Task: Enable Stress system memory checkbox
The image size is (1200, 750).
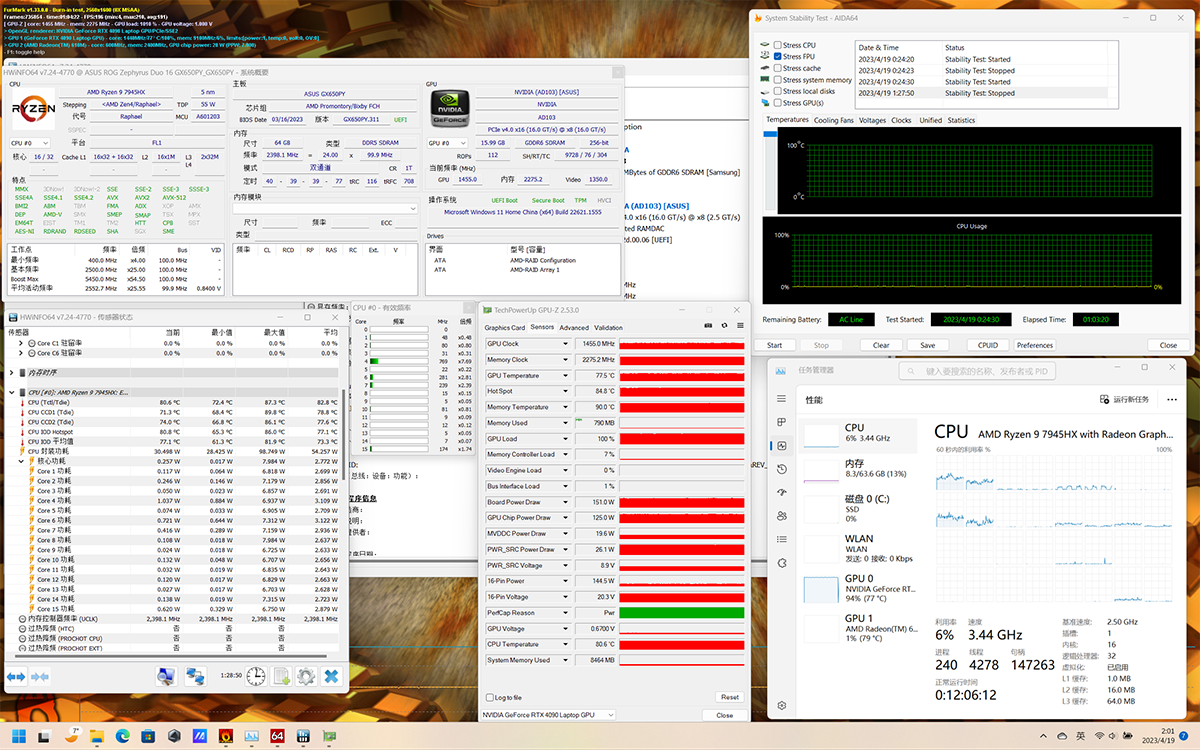Action: (x=779, y=80)
